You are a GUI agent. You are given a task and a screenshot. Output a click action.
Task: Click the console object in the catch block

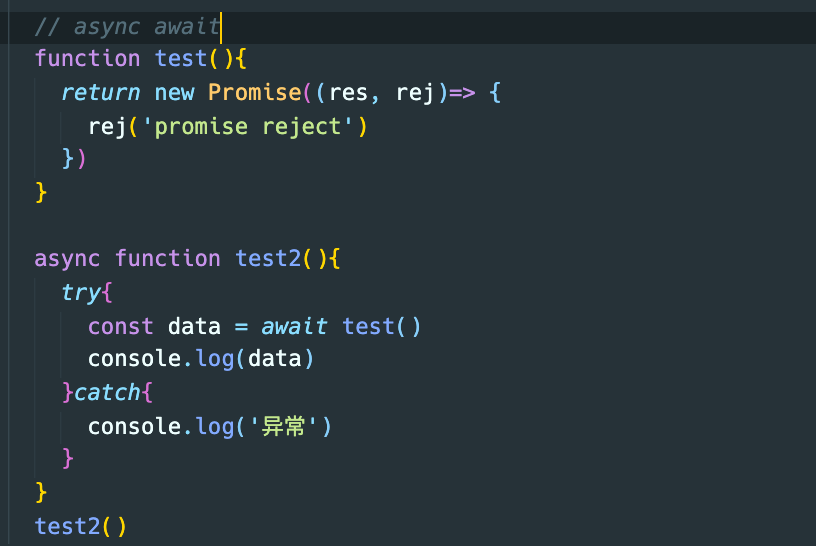tap(134, 426)
